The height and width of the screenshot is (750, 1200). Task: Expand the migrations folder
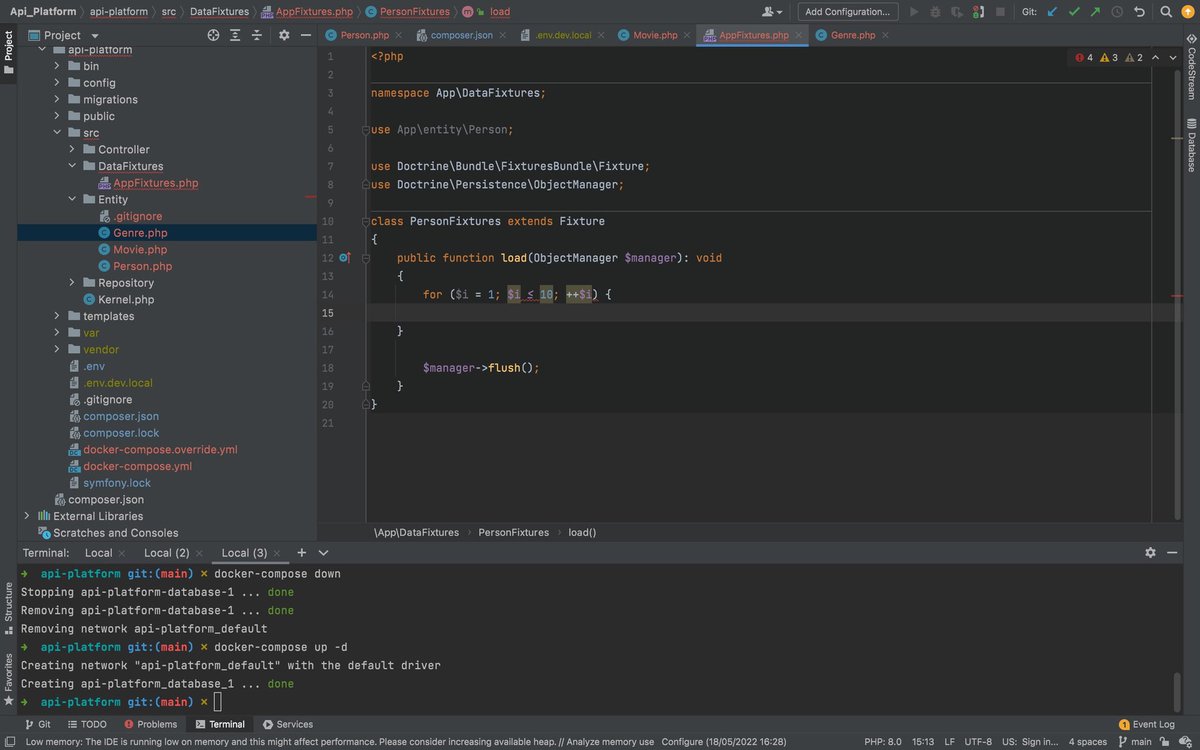(x=57, y=100)
